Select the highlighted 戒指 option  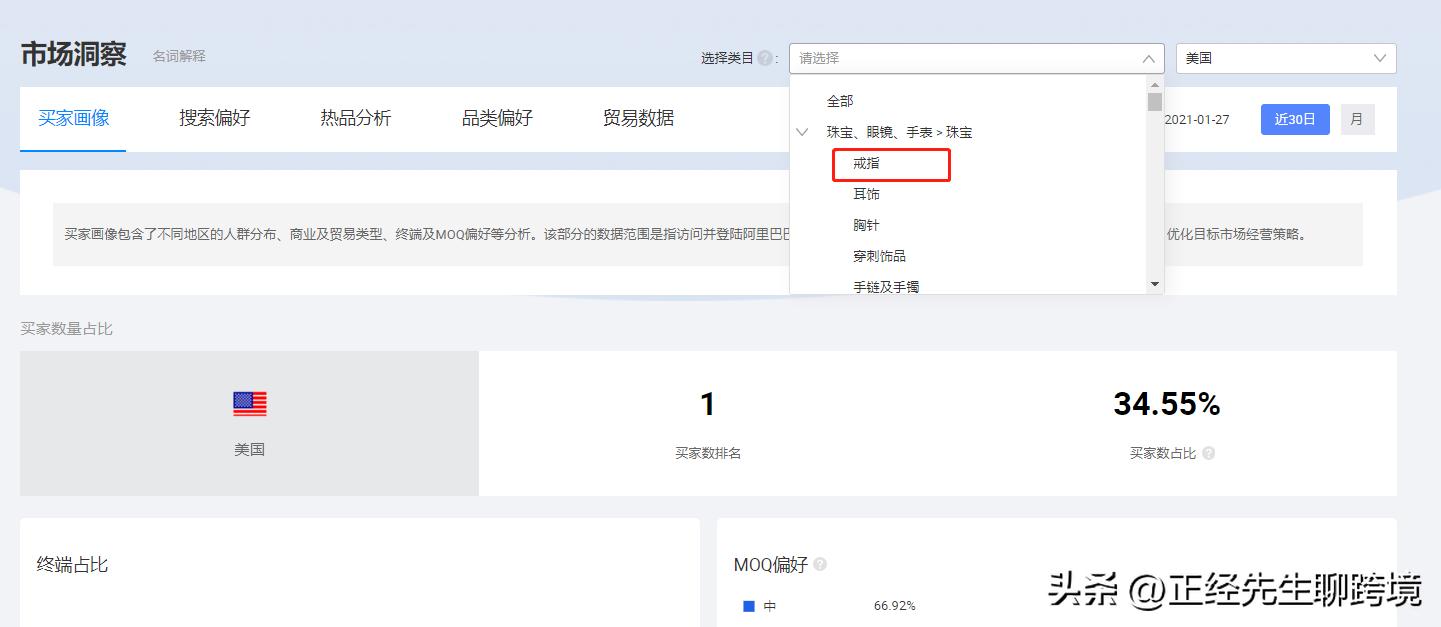(866, 164)
